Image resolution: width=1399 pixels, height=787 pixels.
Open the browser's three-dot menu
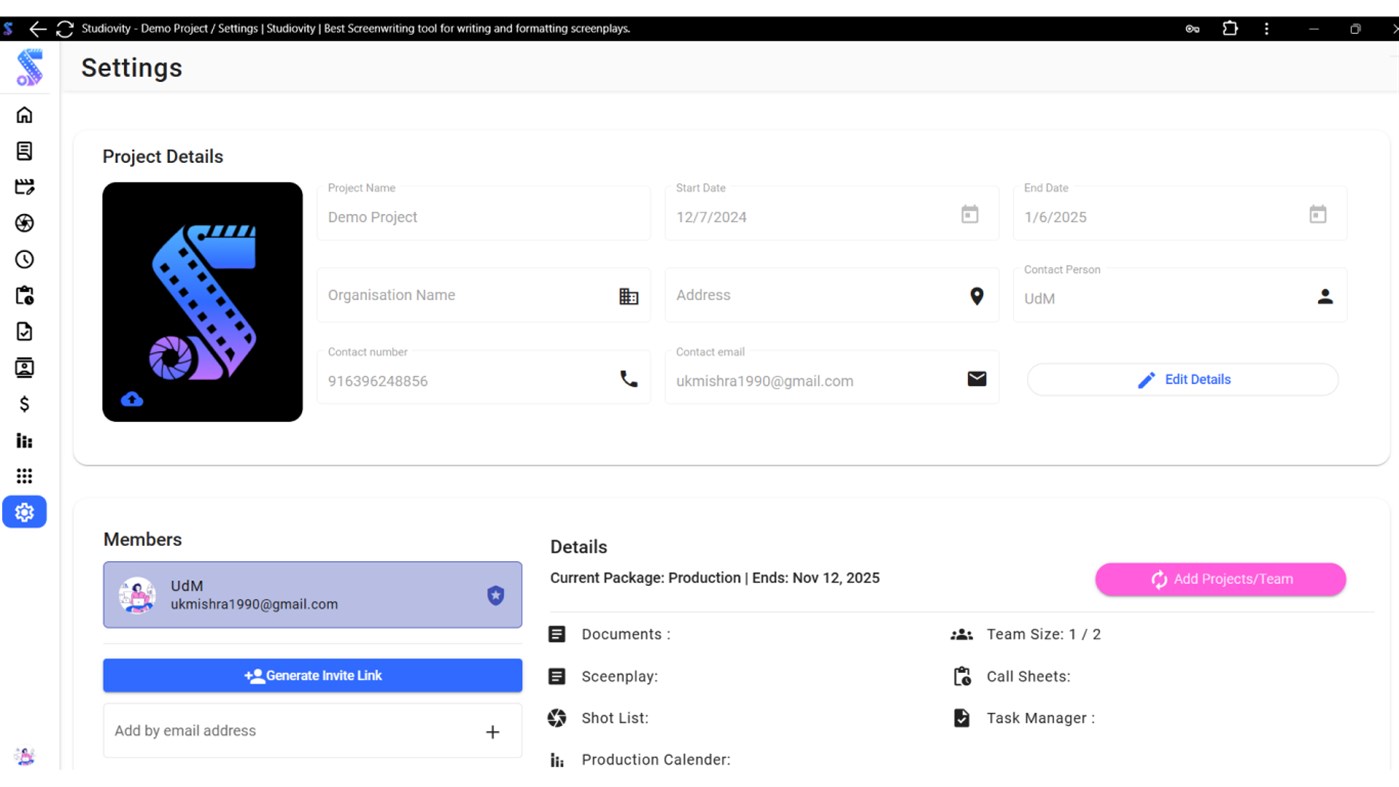point(1266,28)
